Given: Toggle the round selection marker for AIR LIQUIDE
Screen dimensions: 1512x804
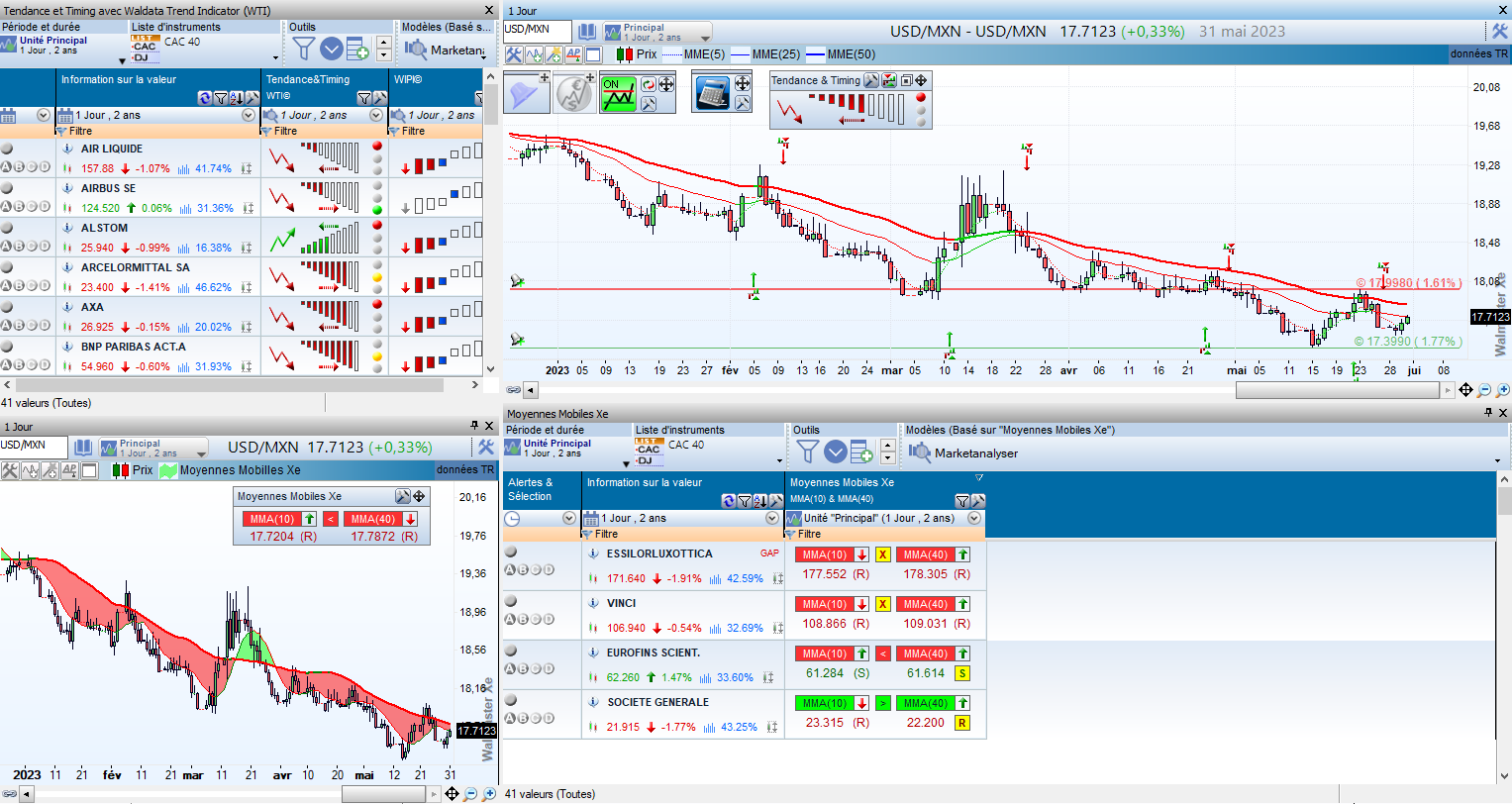Looking at the screenshot, I should point(7,149).
